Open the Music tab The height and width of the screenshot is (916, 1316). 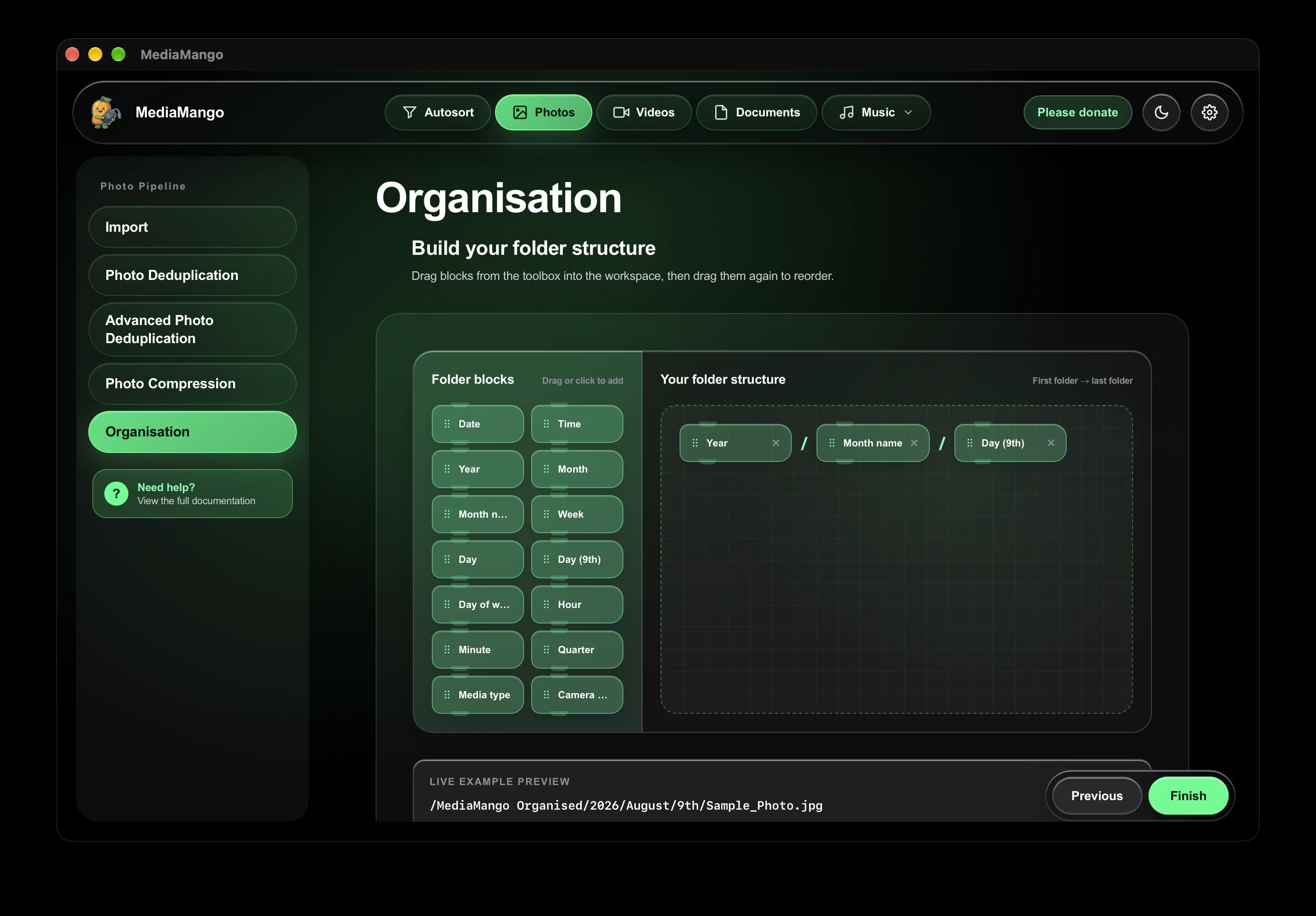[x=876, y=112]
